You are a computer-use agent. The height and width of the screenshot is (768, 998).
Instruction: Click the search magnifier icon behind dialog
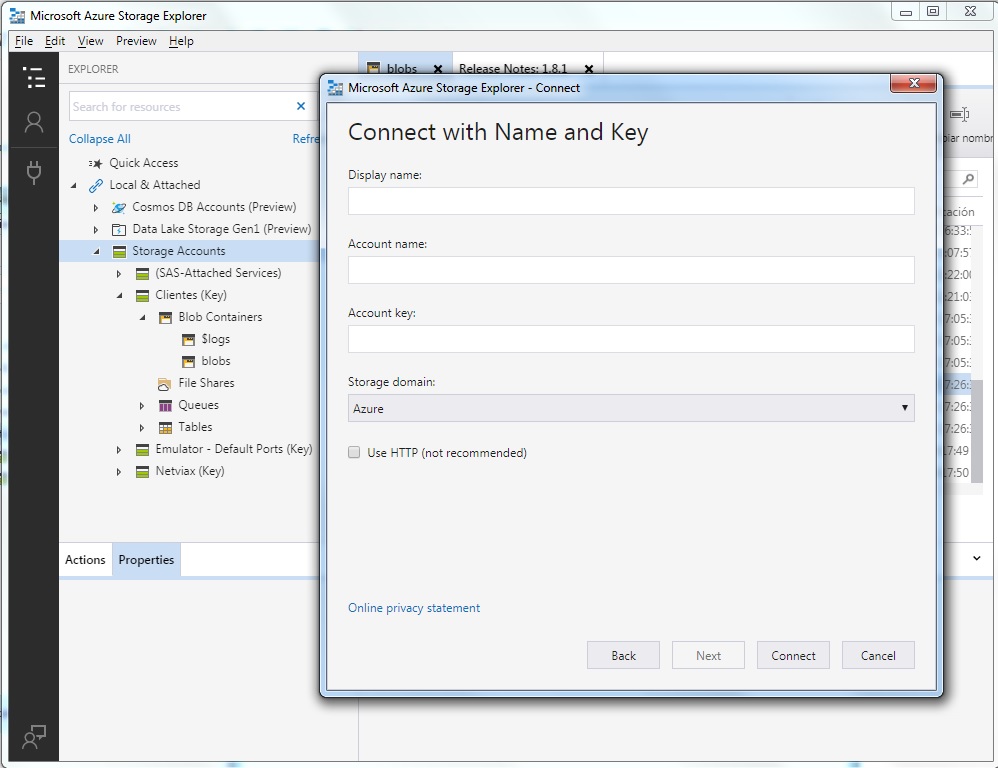(x=968, y=179)
